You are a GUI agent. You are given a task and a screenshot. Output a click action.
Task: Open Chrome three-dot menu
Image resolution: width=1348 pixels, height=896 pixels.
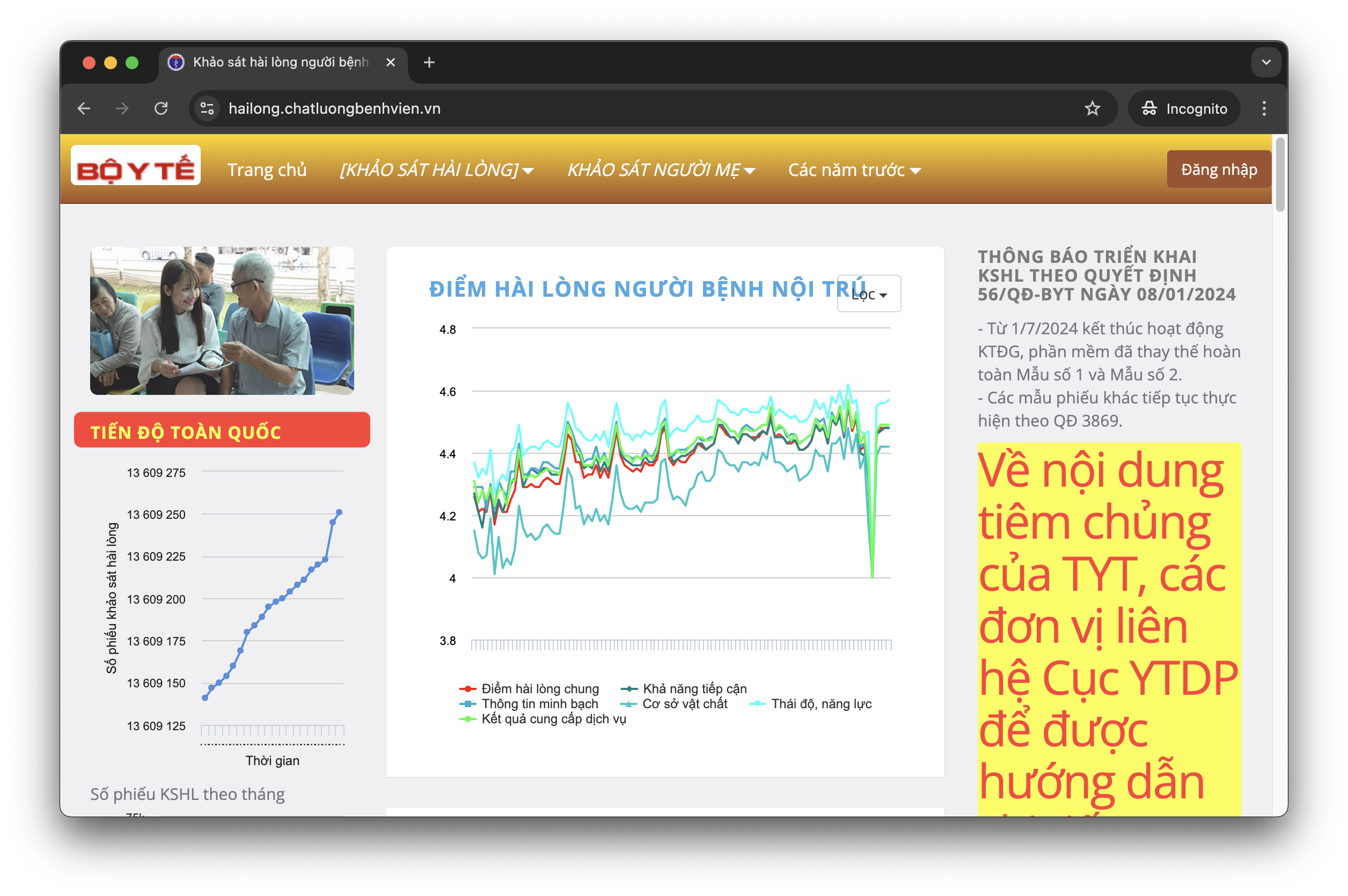[1264, 108]
